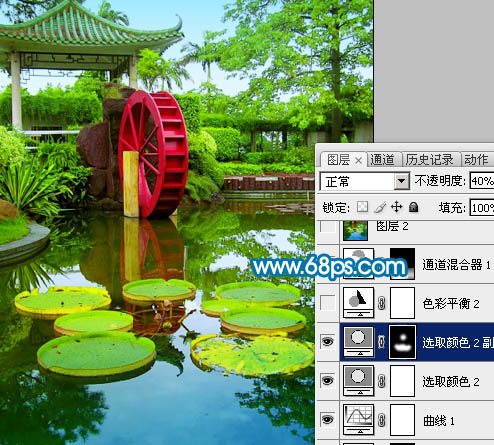Open the 正常 blend mode dropdown
The image size is (494, 445).
pyautogui.click(x=364, y=181)
